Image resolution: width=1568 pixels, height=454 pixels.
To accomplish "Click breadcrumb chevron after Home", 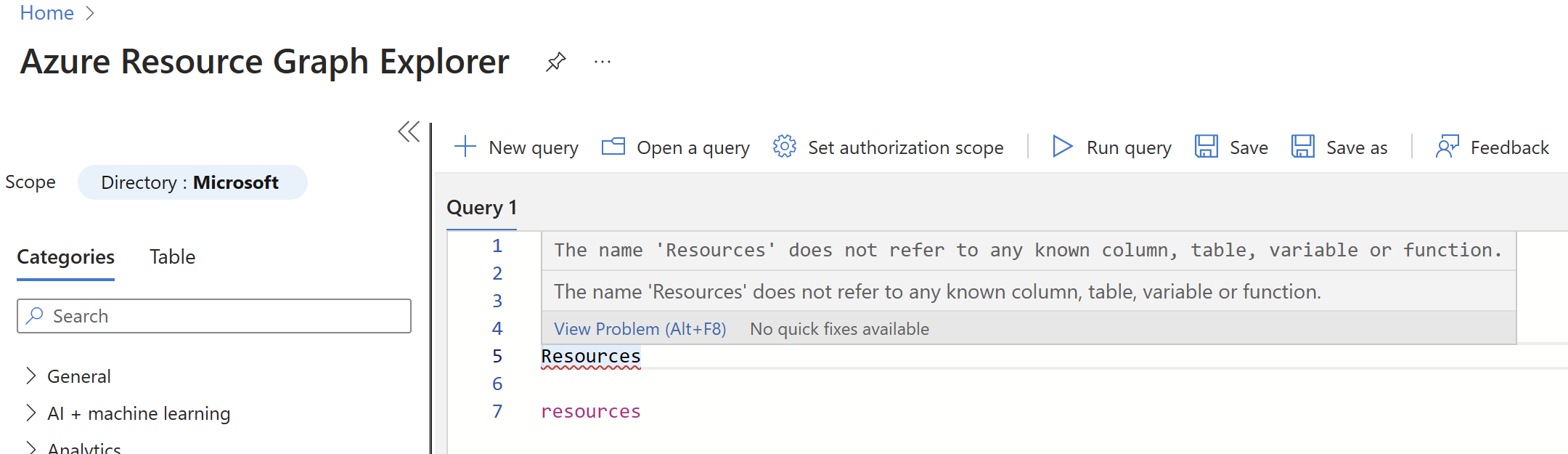I will point(90,13).
